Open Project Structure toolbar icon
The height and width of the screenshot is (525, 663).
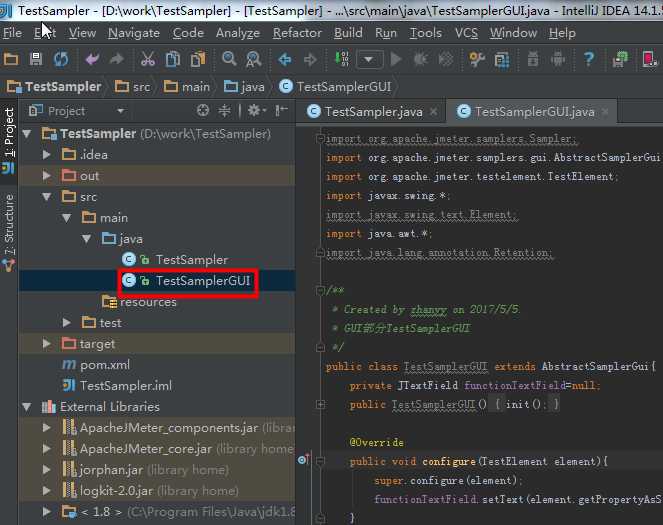pyautogui.click(x=502, y=60)
